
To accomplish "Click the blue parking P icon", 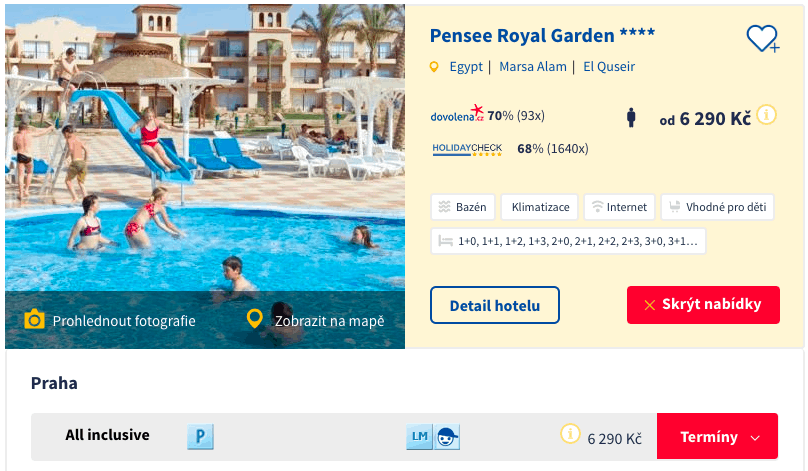I will tap(201, 436).
